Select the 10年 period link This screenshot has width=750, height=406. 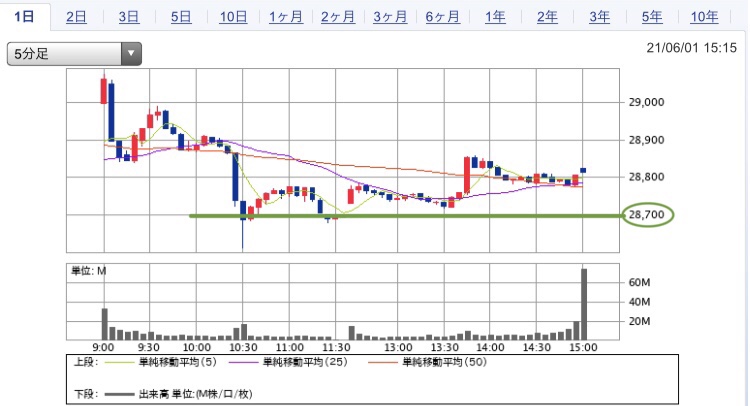pos(704,17)
